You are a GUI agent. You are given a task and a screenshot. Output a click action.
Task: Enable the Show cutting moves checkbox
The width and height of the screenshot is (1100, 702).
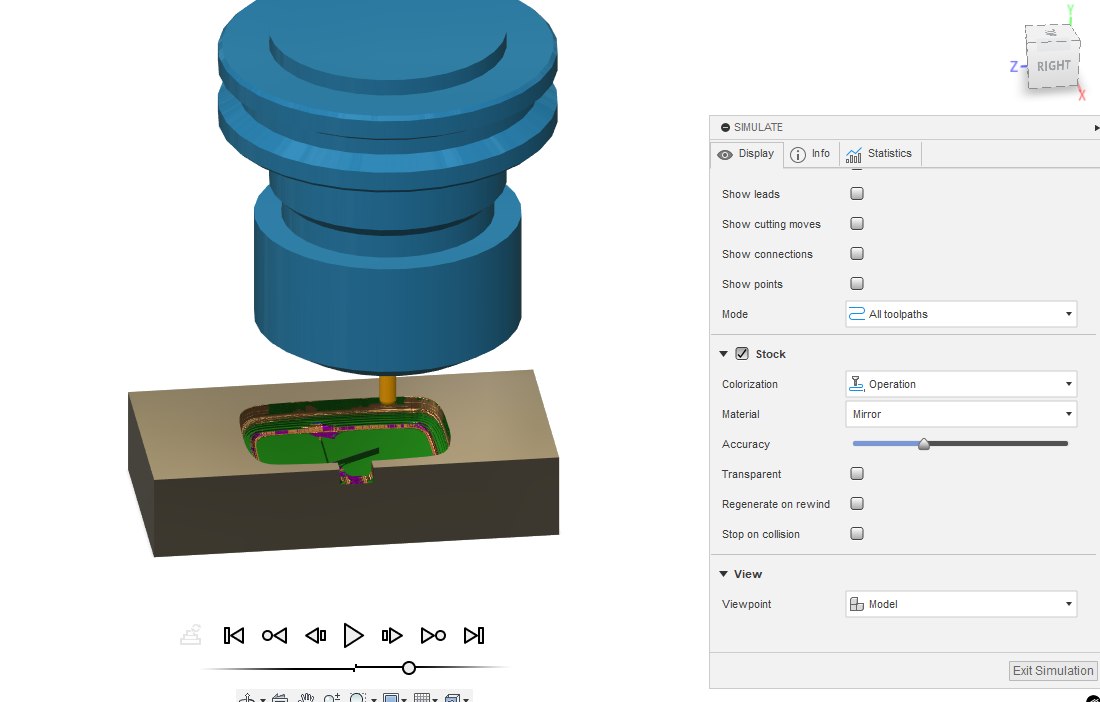tap(857, 224)
